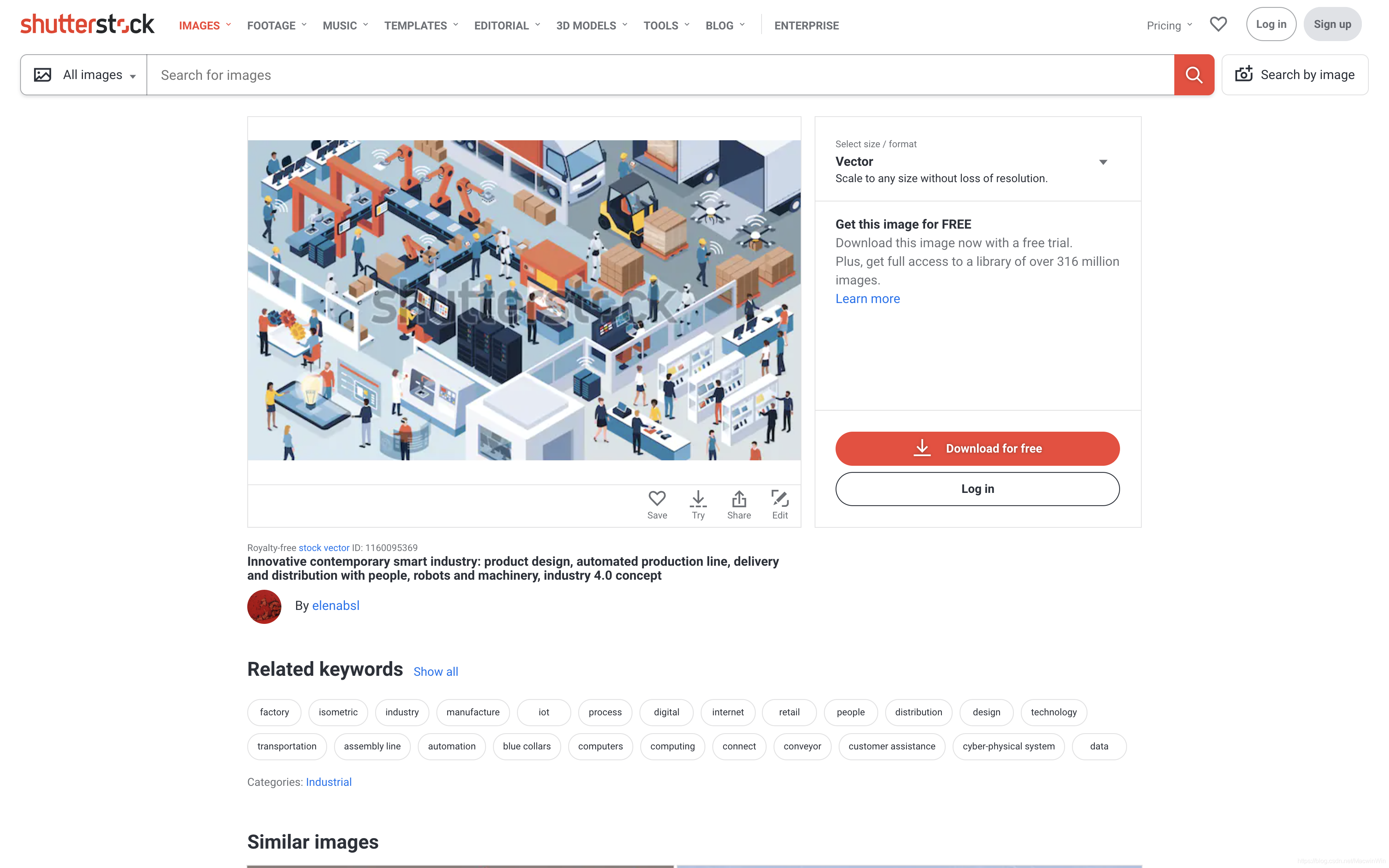Screen dimensions: 1389x868
Task: Open the Pricing dropdown
Action: pos(1168,26)
